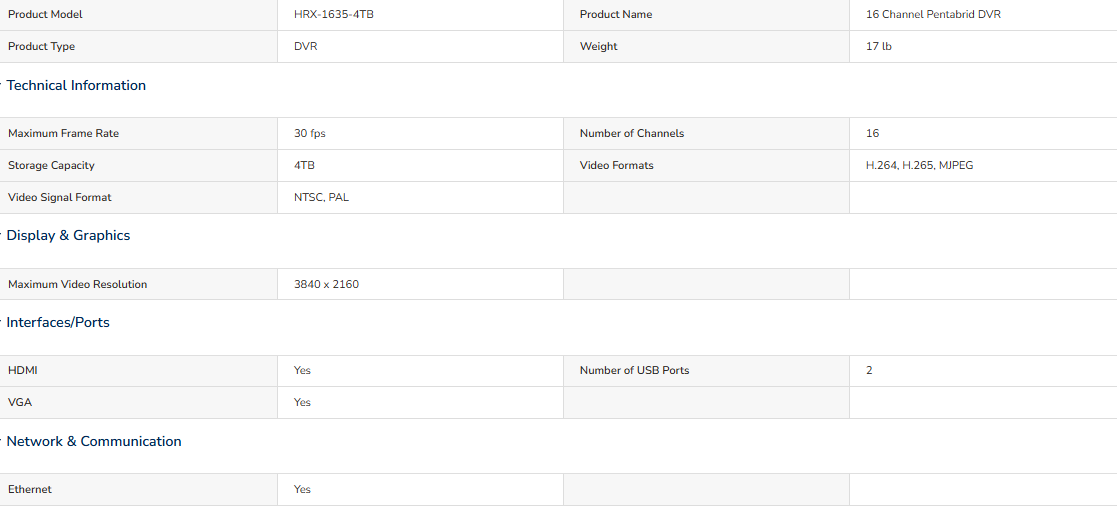Click the Product Type label
Screen dimensions: 1117x513
point(41,46)
